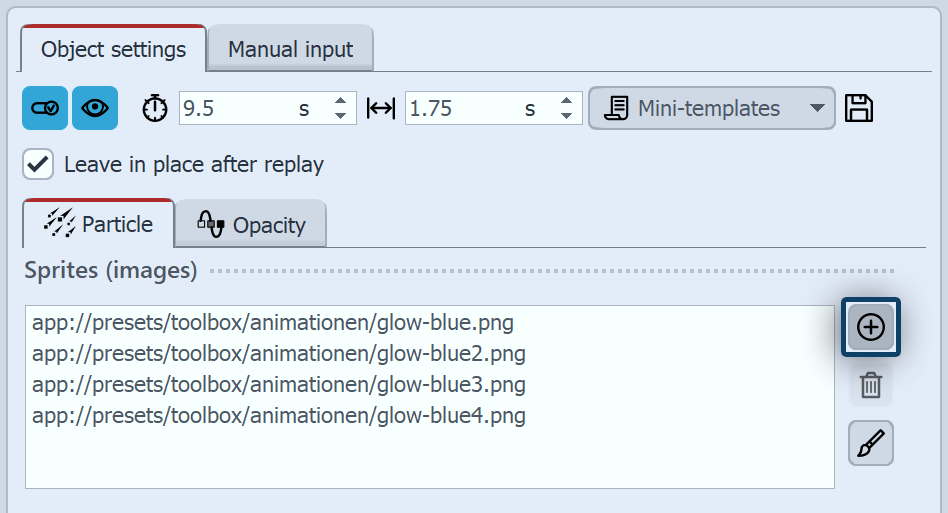Select the glow-blue3.png sprite entry
Viewport: 948px width, 513px height.
278,385
